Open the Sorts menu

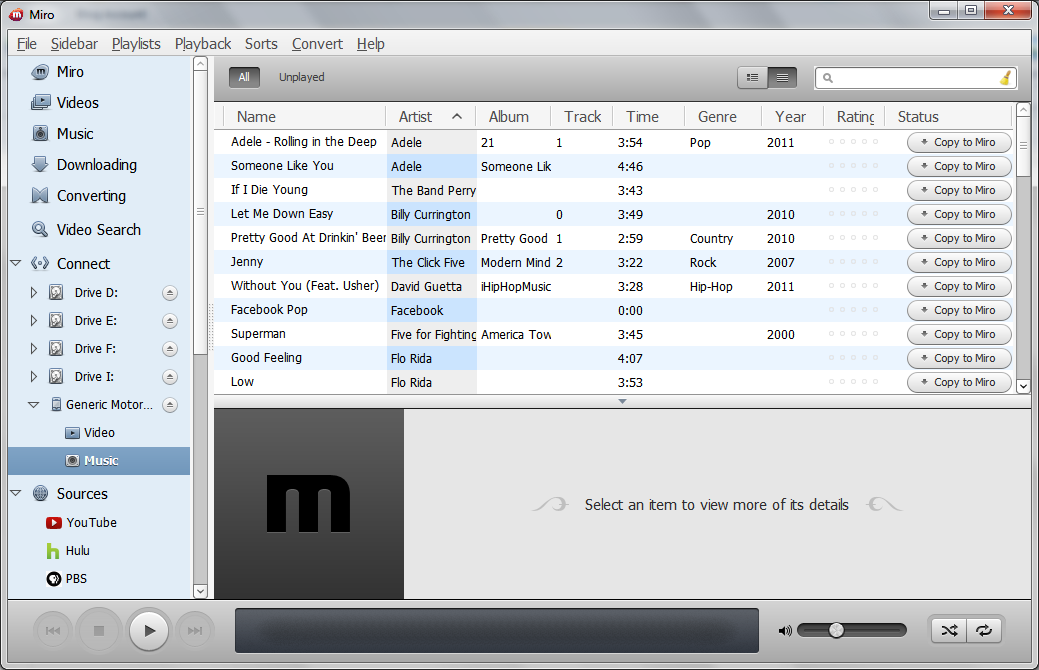pyautogui.click(x=261, y=44)
